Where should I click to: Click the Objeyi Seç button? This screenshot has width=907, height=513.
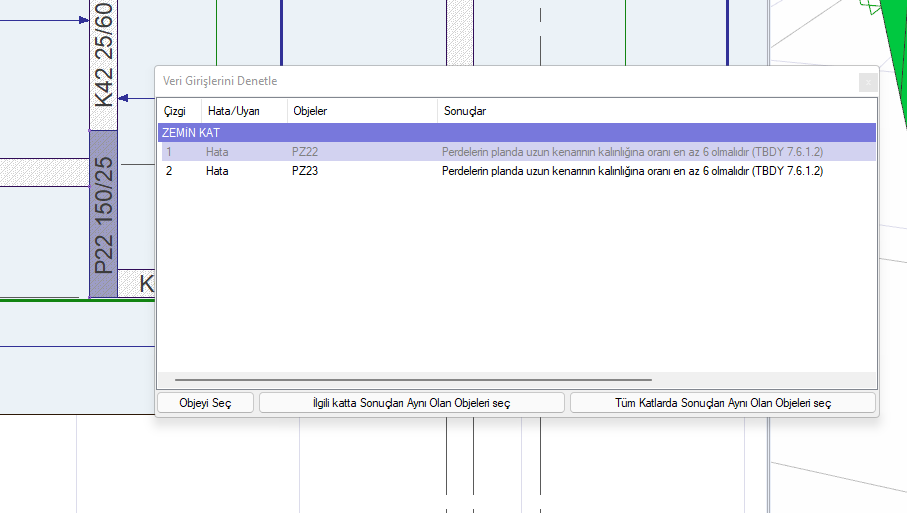(205, 403)
